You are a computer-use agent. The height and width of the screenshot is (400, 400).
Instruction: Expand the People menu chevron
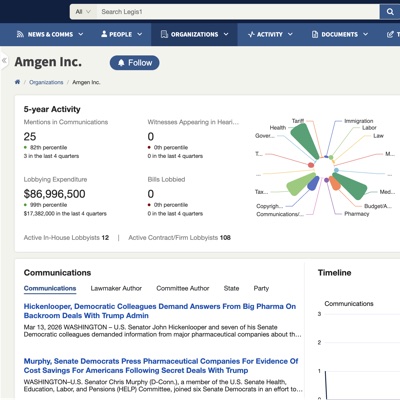[140, 34]
